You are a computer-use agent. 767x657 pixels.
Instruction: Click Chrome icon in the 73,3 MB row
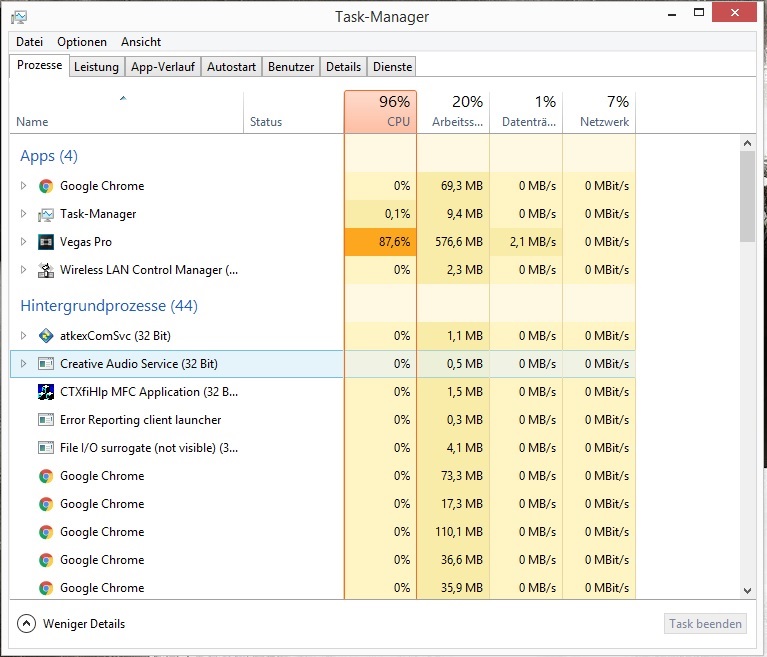click(46, 476)
